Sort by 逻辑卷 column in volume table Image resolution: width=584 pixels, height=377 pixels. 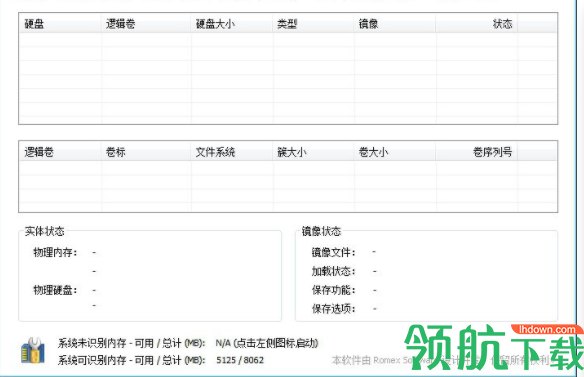pos(60,152)
